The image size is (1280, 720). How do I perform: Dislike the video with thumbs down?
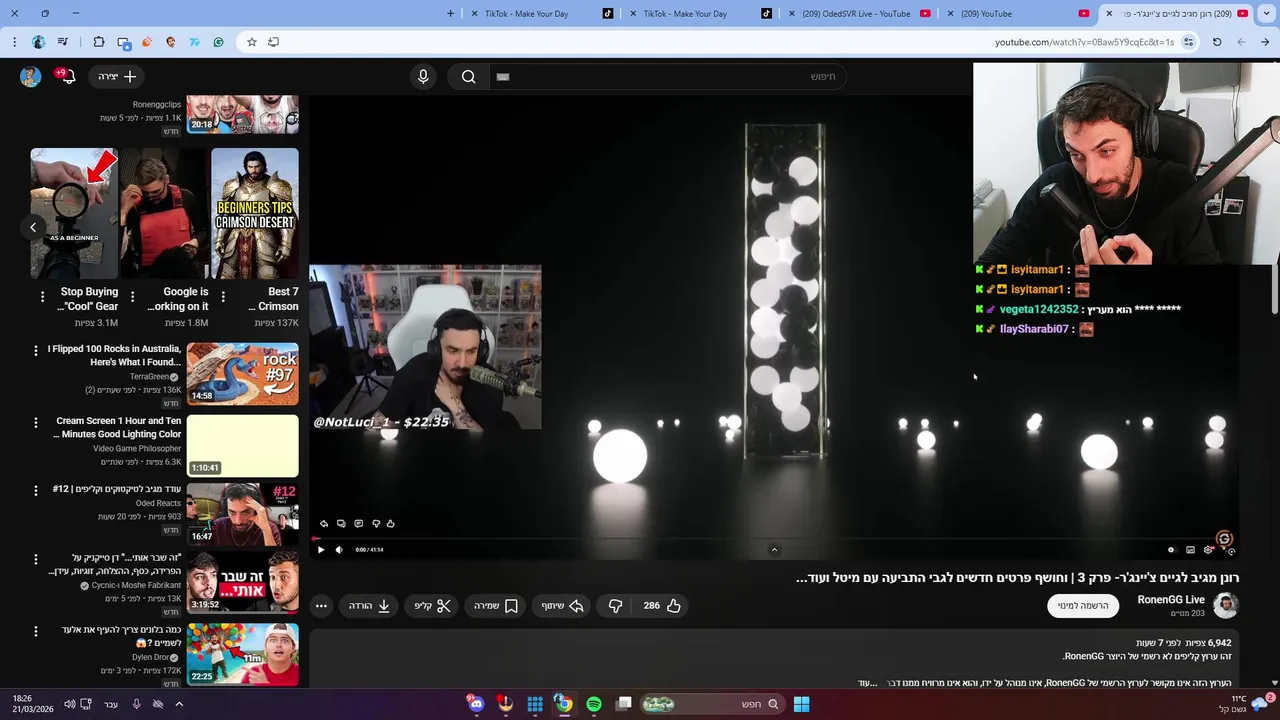(x=616, y=606)
